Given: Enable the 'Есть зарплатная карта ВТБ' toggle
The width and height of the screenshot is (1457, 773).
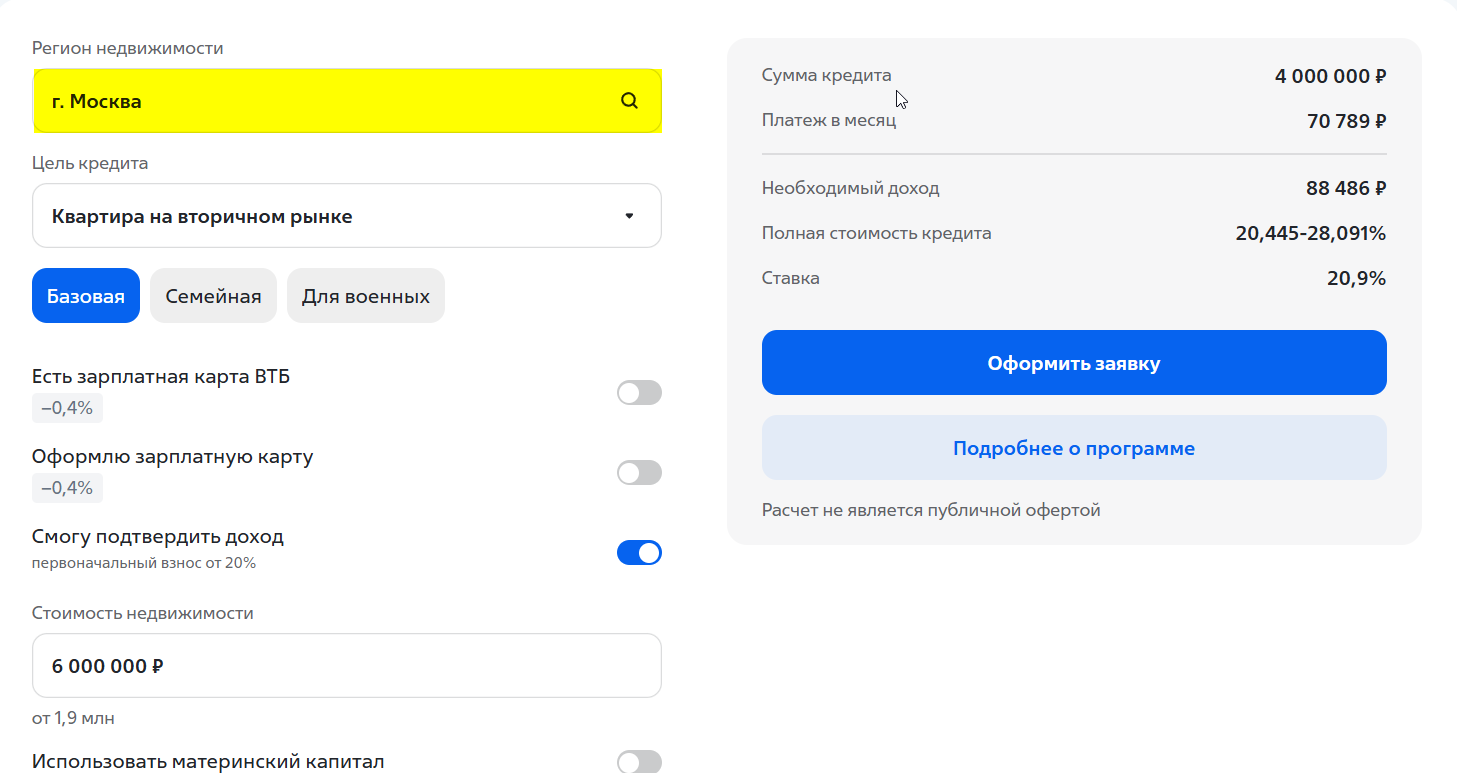Looking at the screenshot, I should pyautogui.click(x=639, y=392).
